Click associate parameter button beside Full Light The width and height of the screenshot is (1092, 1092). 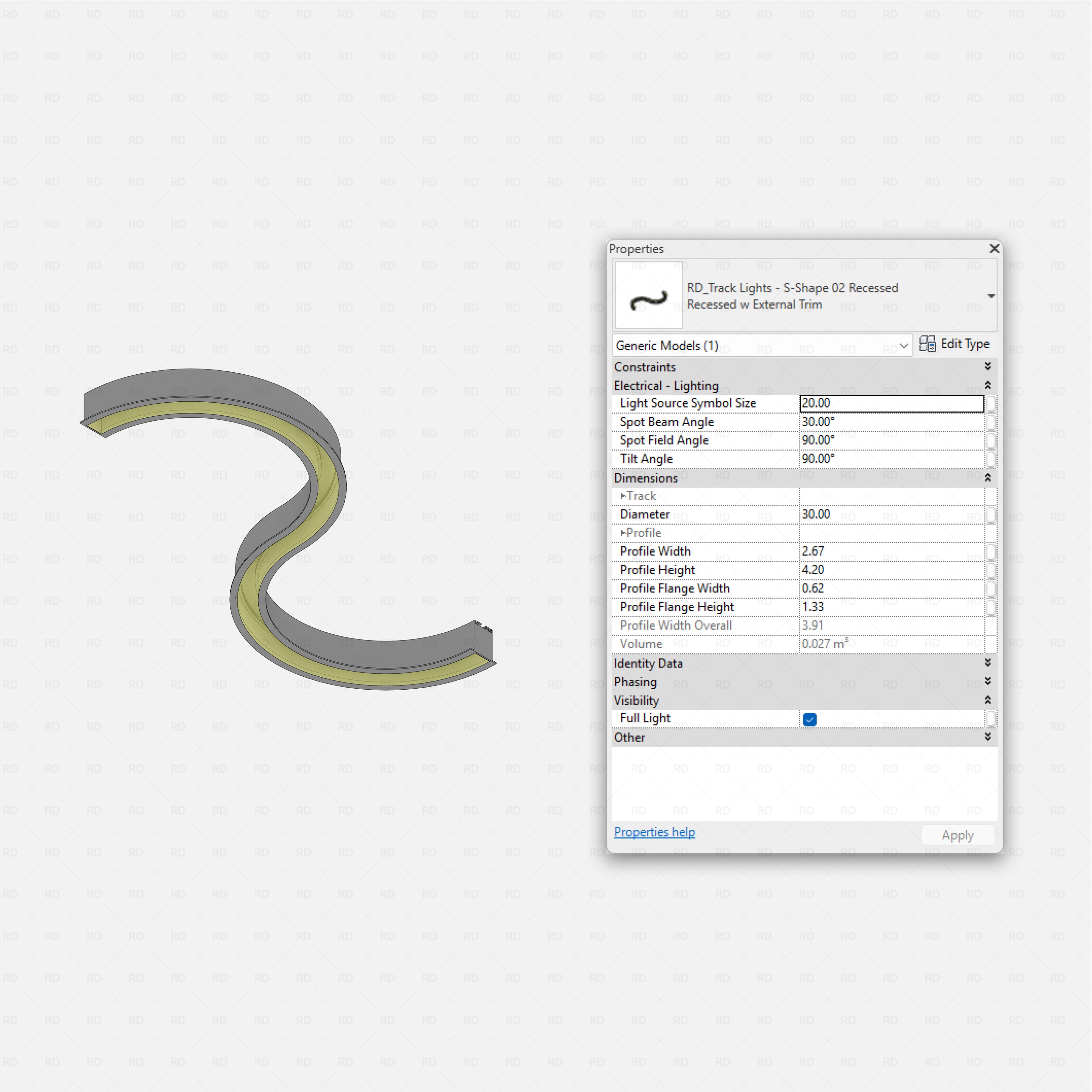[992, 718]
